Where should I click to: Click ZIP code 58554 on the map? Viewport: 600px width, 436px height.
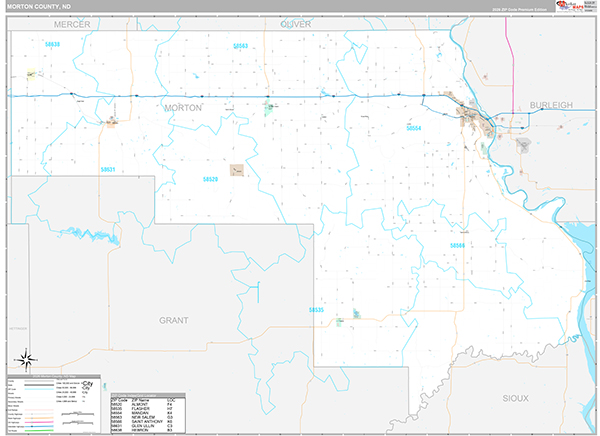[x=414, y=129]
